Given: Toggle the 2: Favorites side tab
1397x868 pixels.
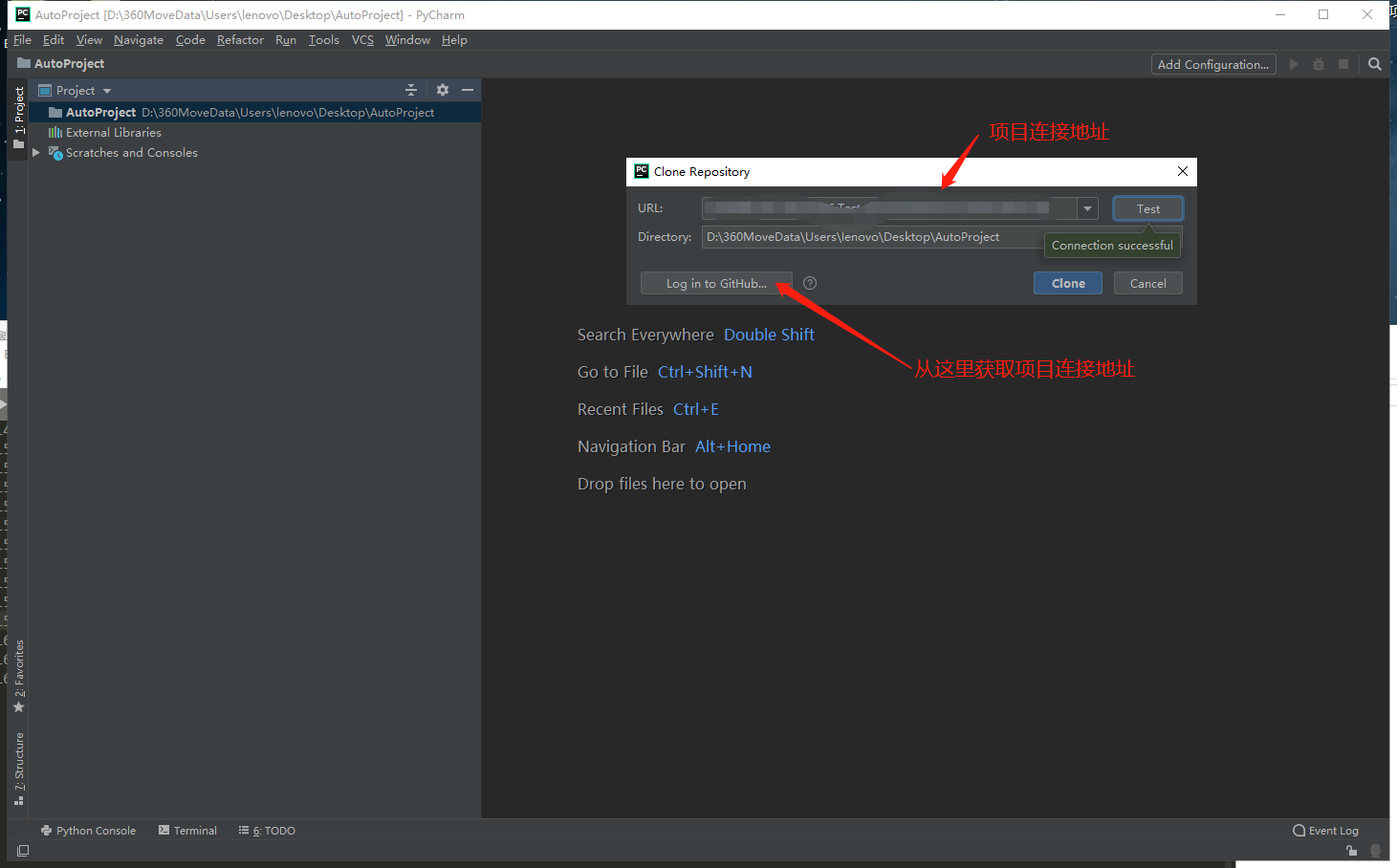Looking at the screenshot, I should point(18,676).
